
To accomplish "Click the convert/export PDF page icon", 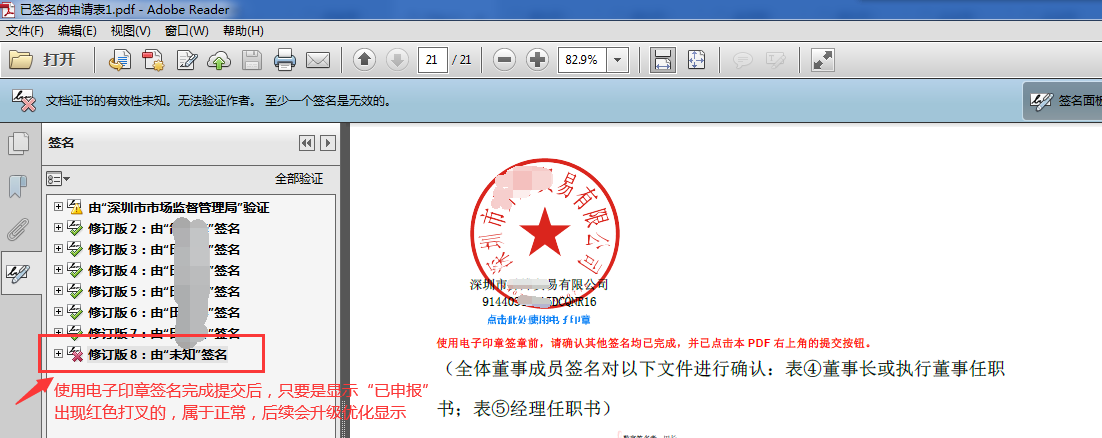I will point(119,60).
